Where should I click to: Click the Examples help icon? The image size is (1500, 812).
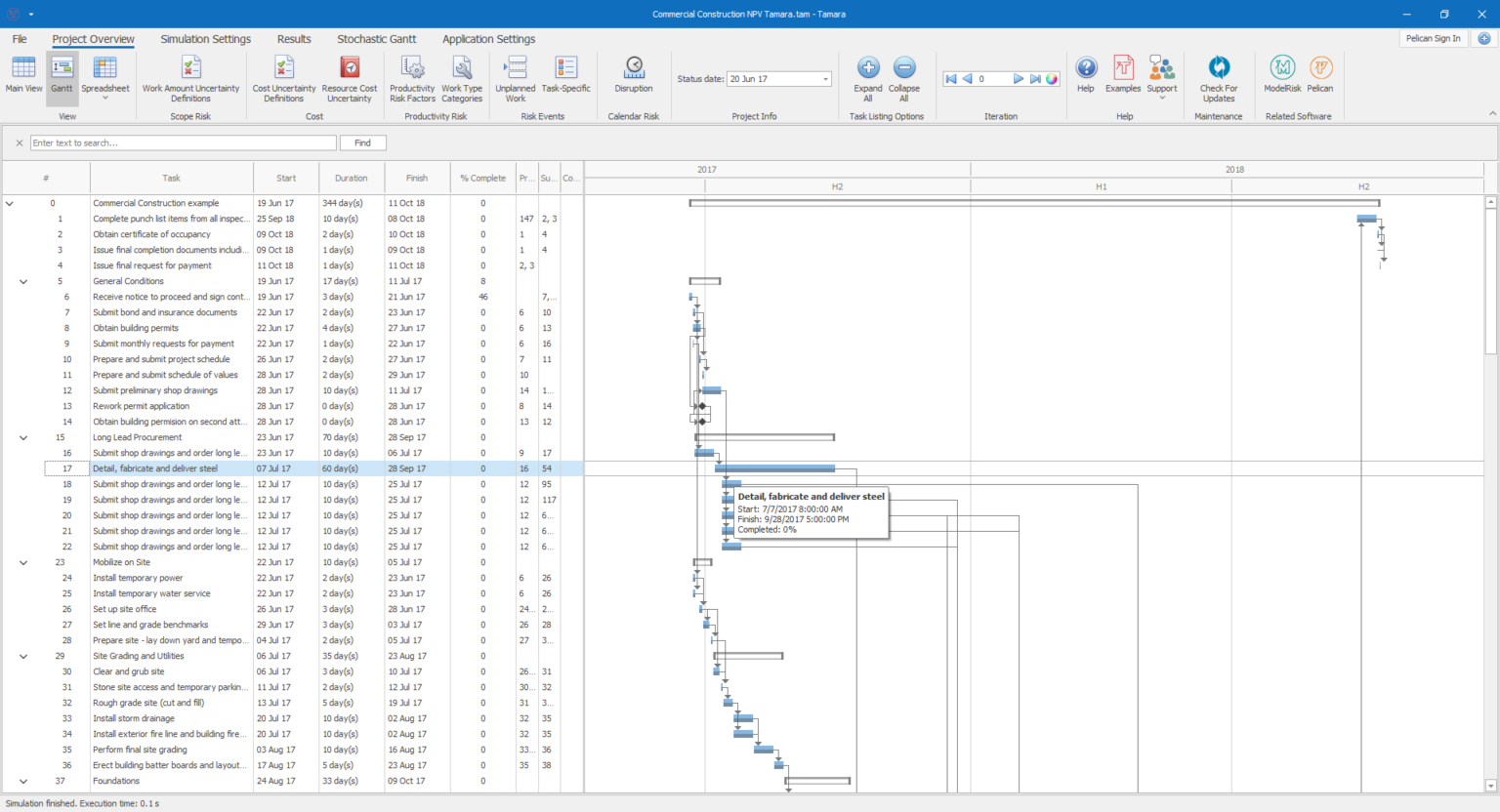(x=1123, y=78)
